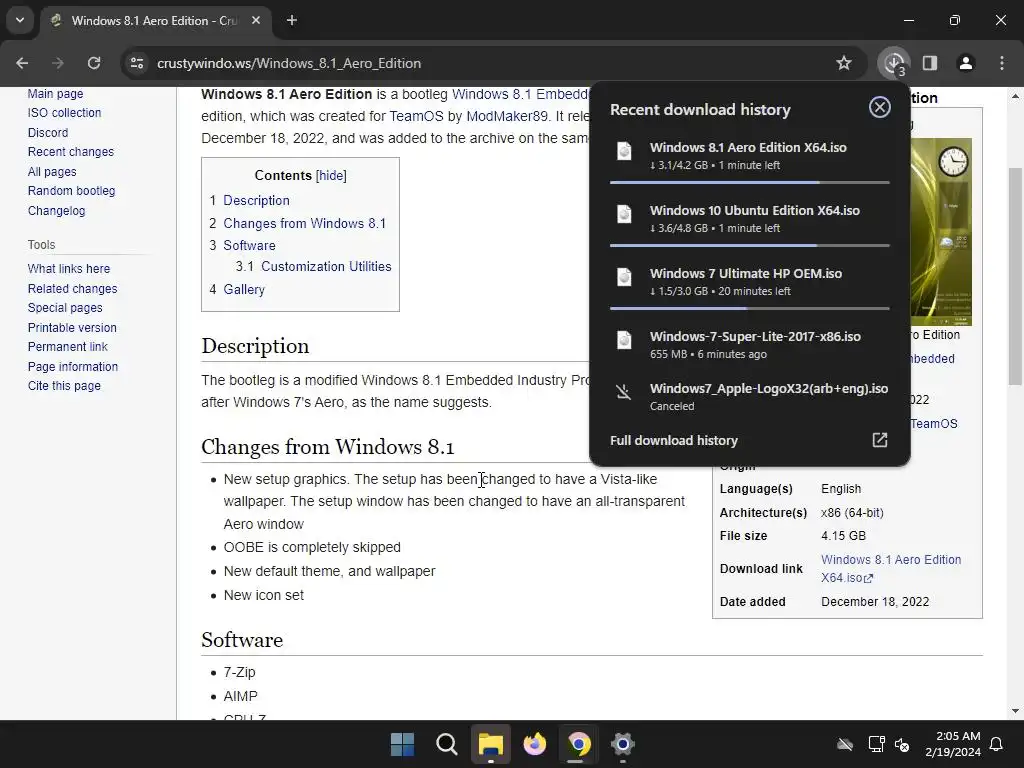
Task: Toggle the Chrome side panel icon
Action: pyautogui.click(x=930, y=63)
